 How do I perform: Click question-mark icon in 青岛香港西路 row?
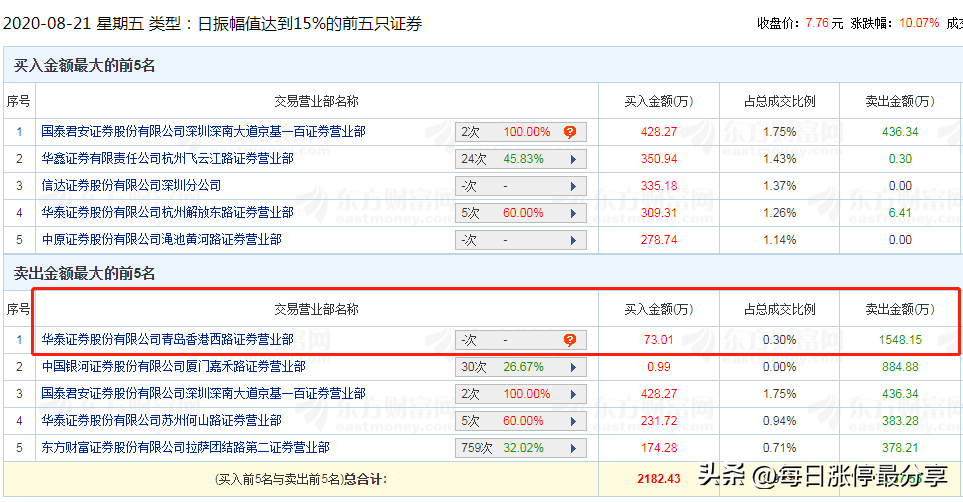tap(570, 340)
